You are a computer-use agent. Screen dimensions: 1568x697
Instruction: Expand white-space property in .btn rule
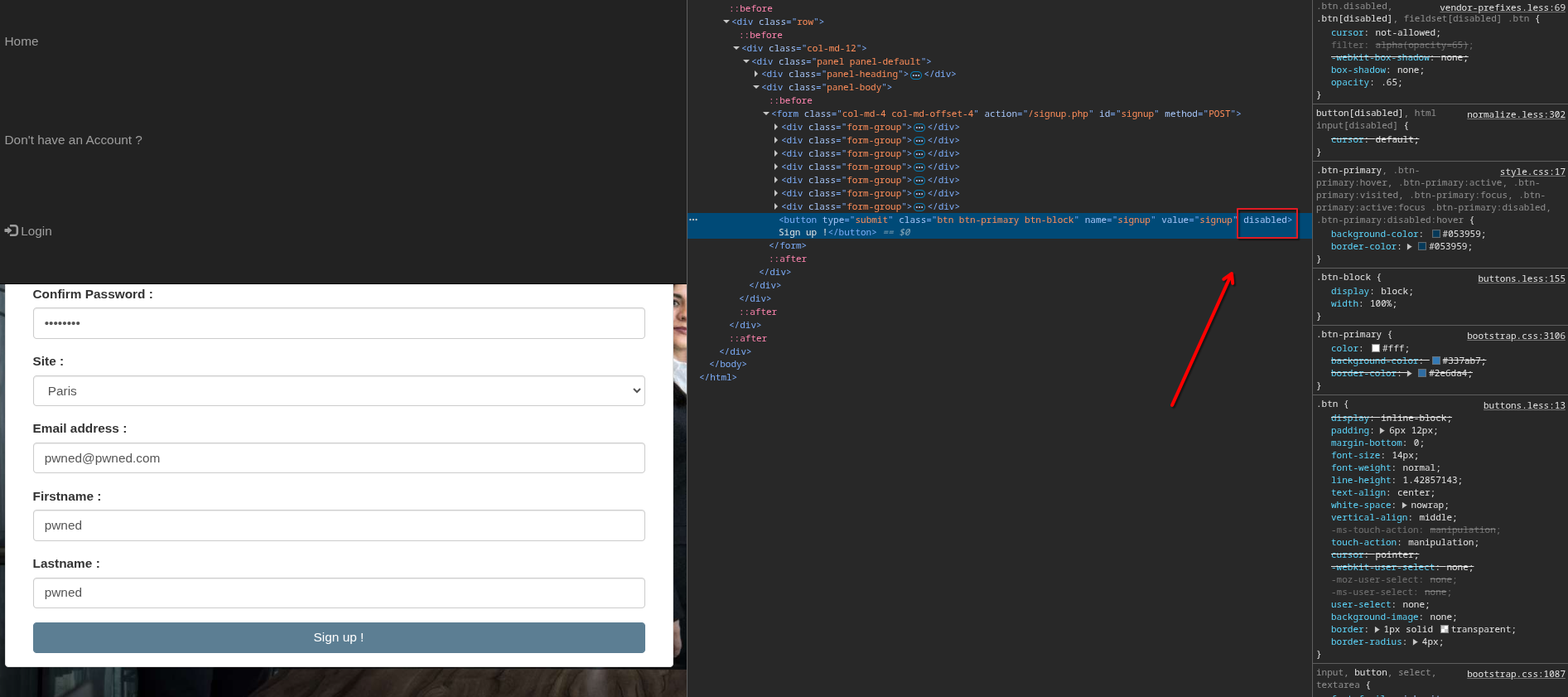pos(1404,506)
